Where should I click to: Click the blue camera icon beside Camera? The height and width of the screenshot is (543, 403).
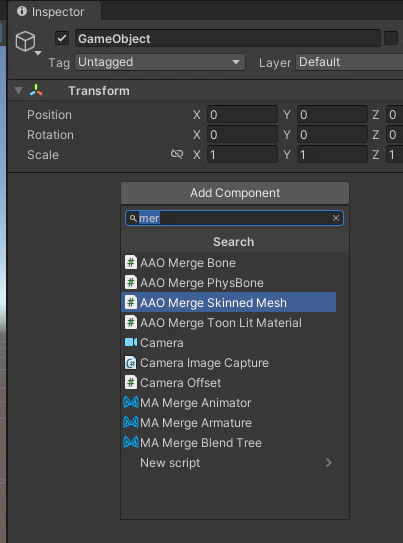[x=131, y=342]
